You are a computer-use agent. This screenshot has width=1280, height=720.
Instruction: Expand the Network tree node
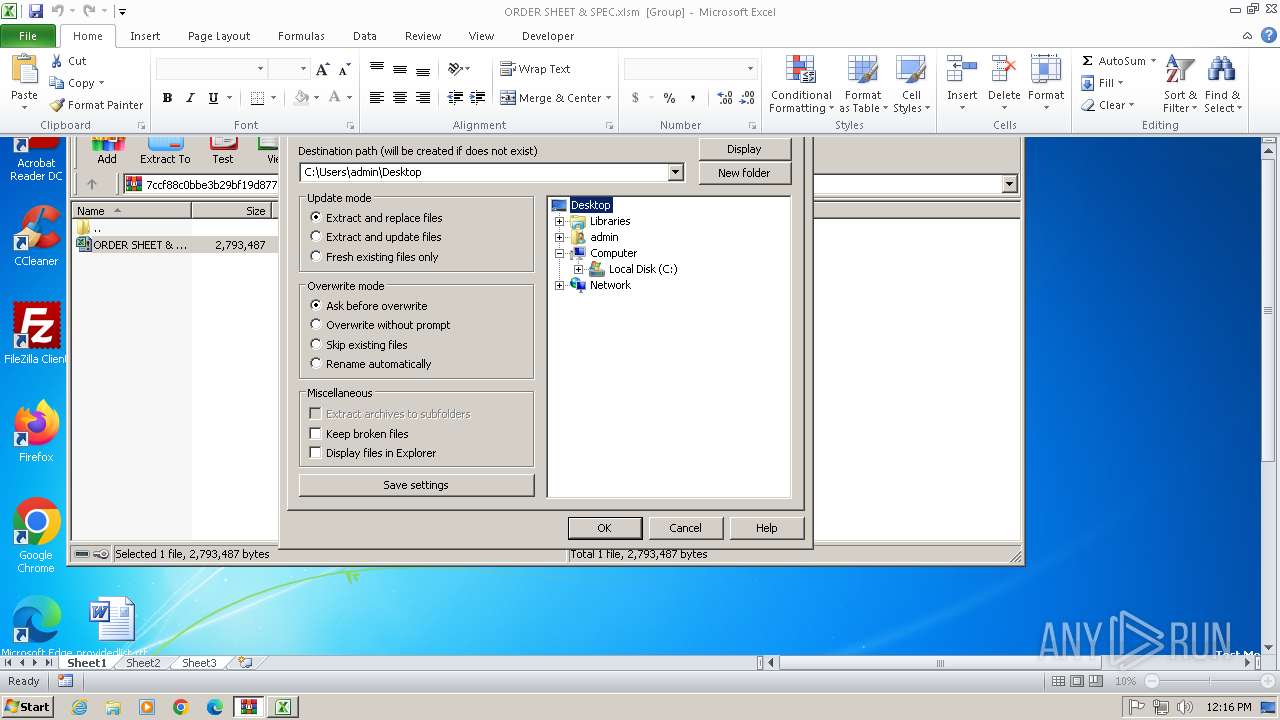(x=560, y=285)
